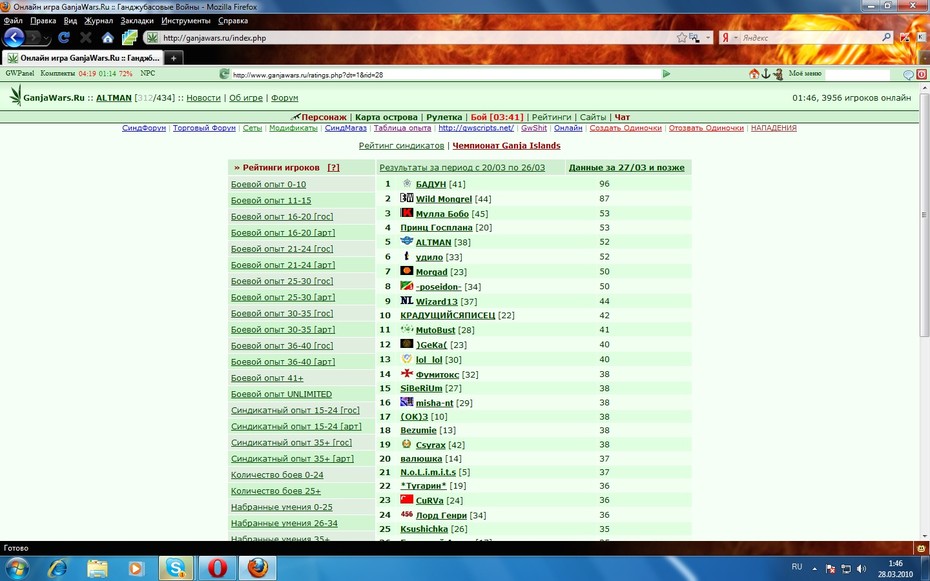
Task: Open the back/forward history dropdown arrow
Action: 46,38
